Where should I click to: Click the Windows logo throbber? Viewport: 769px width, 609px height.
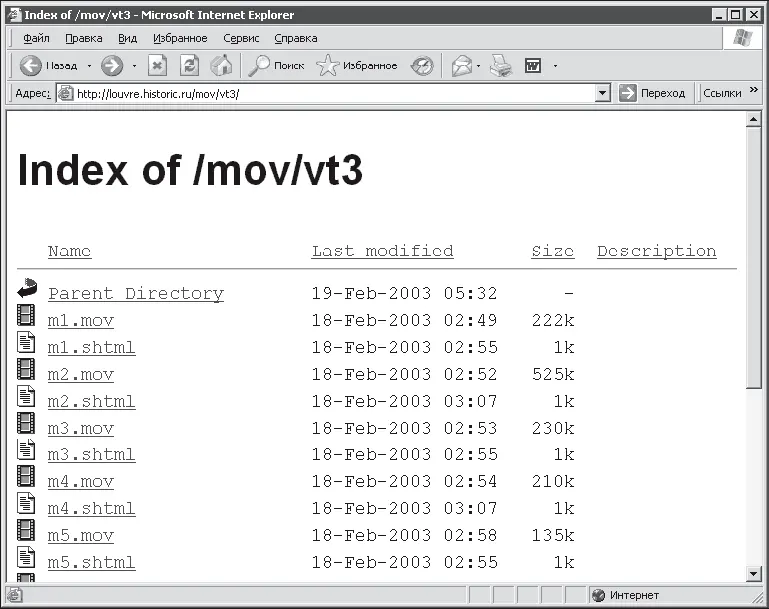743,38
